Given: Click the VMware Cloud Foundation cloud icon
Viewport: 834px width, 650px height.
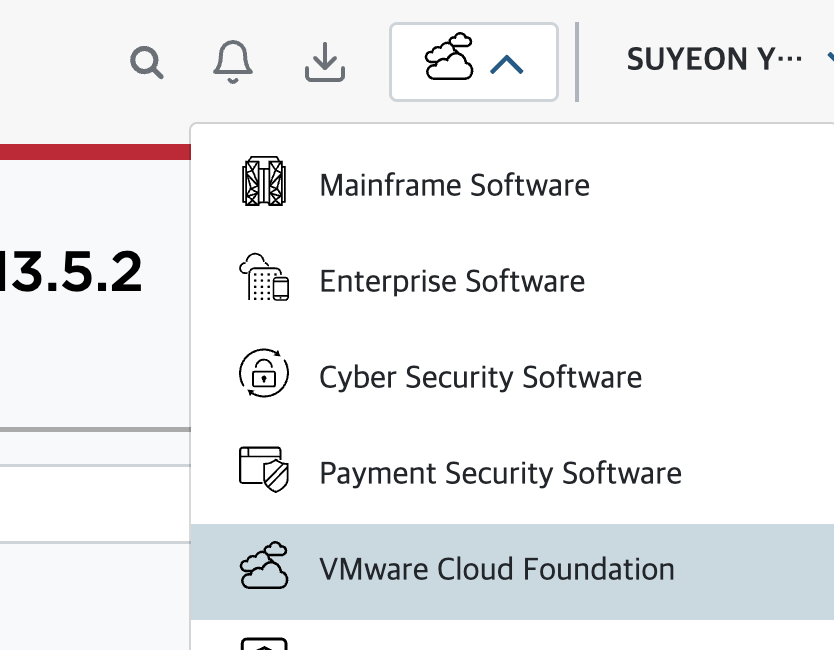Looking at the screenshot, I should 264,568.
